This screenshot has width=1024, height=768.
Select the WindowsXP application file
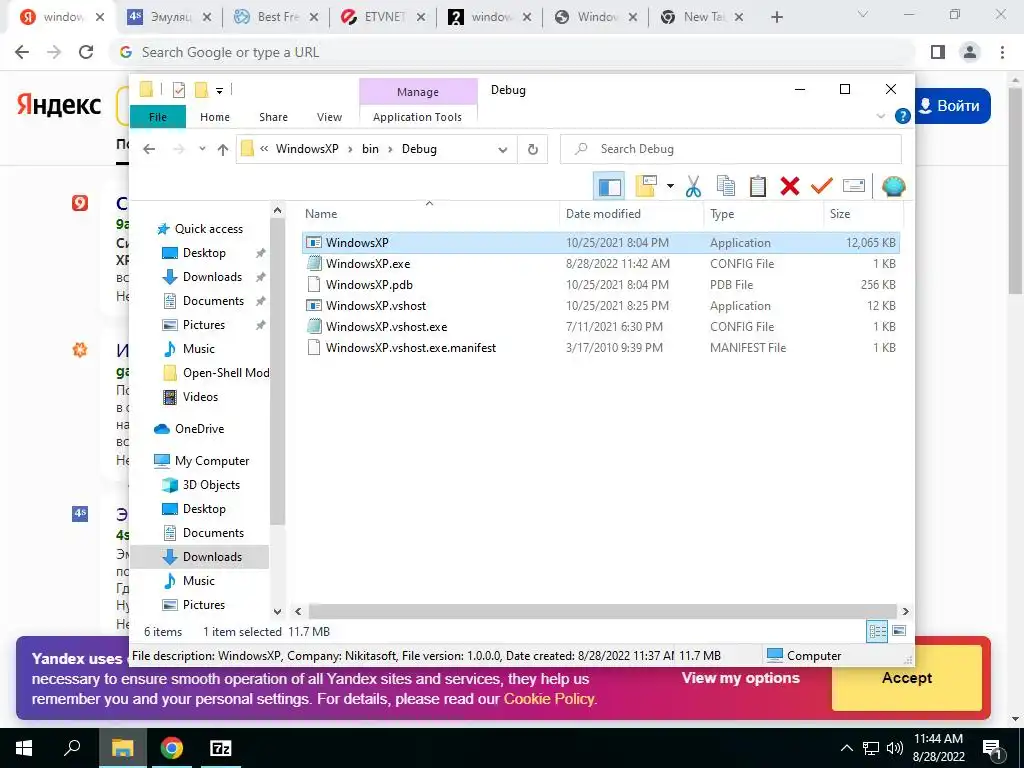coord(601,242)
